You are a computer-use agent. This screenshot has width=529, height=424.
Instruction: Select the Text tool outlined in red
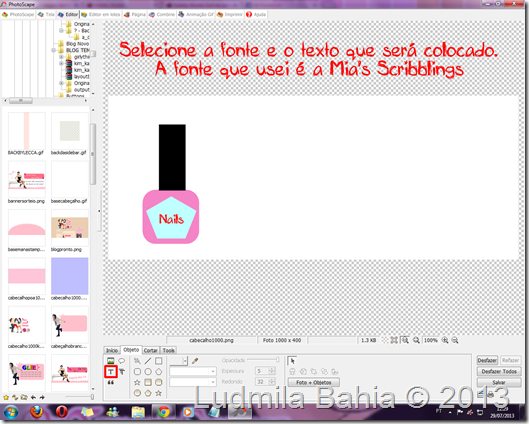111,372
